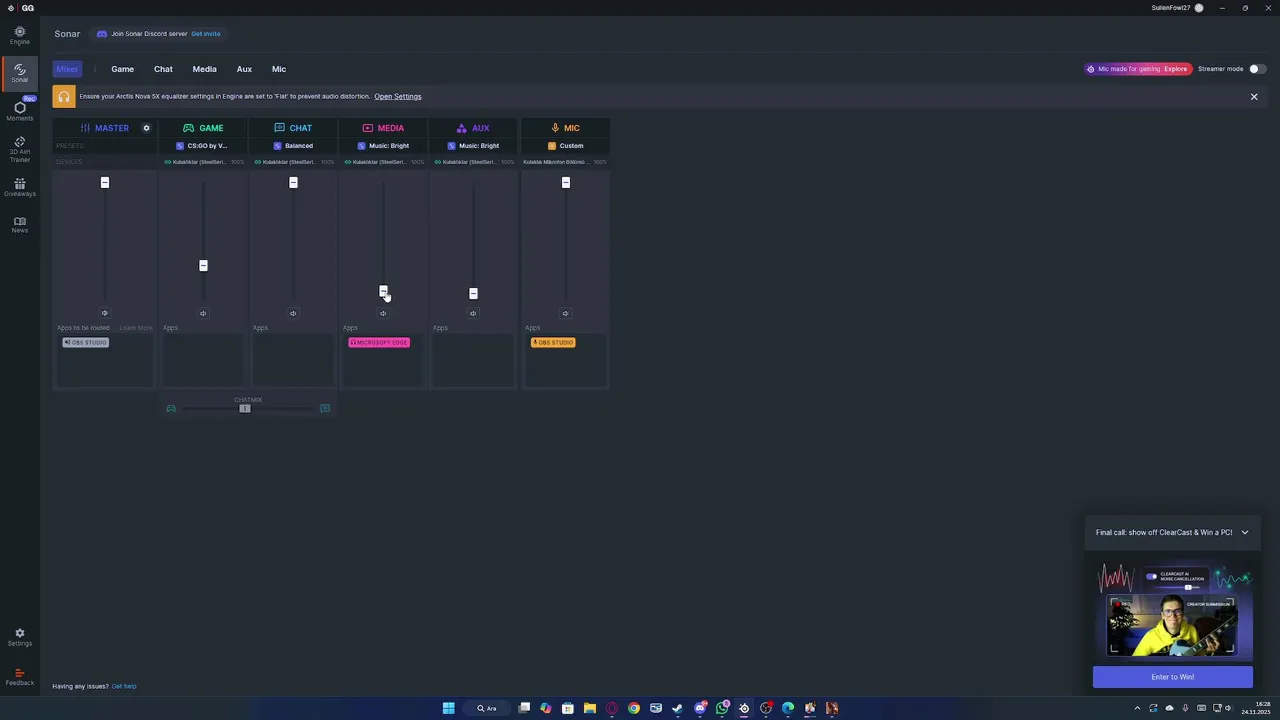Open Media preset dropdown Music: Bright
The image size is (1280, 720).
click(383, 146)
